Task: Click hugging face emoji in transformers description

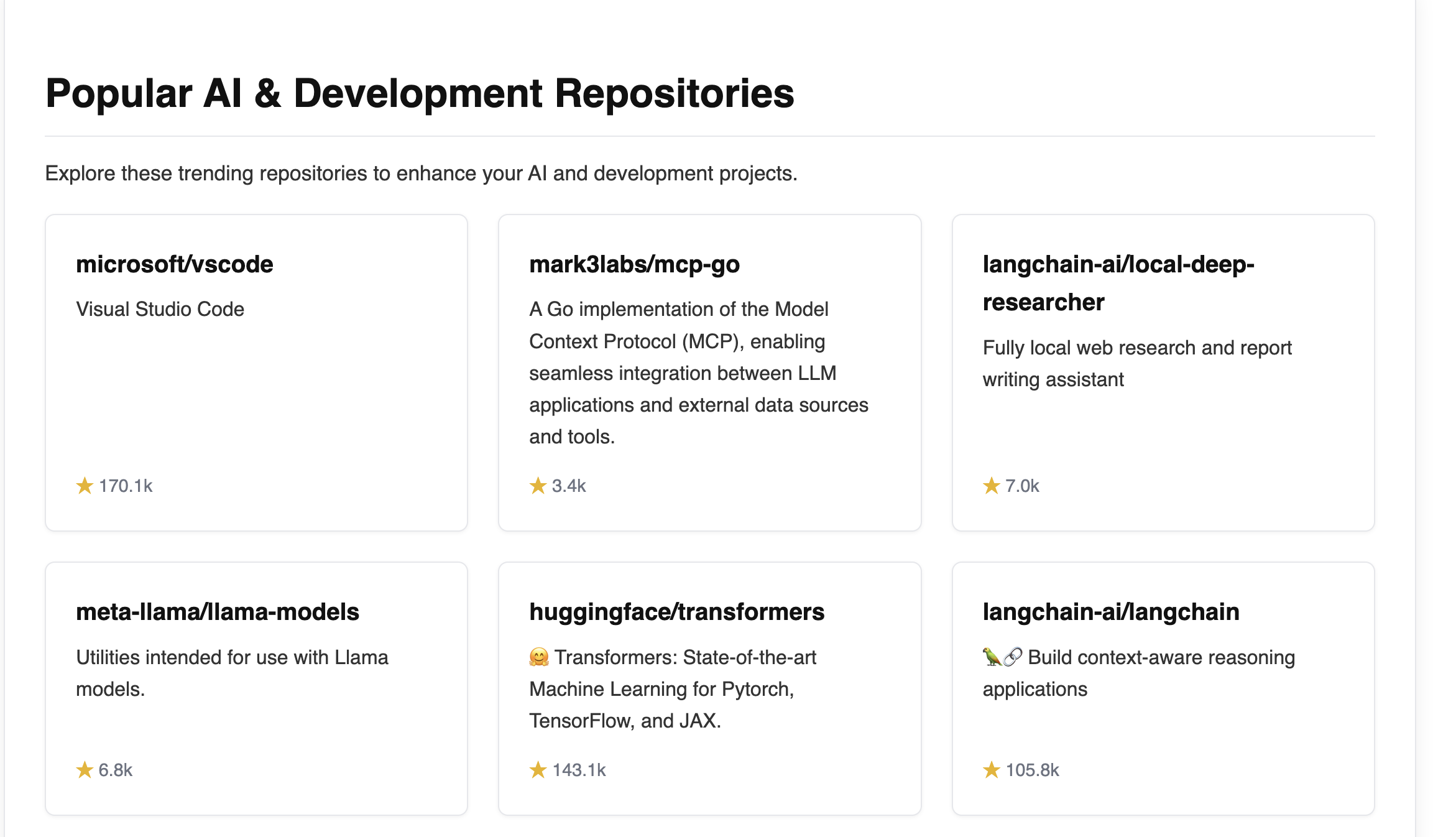Action: (539, 657)
